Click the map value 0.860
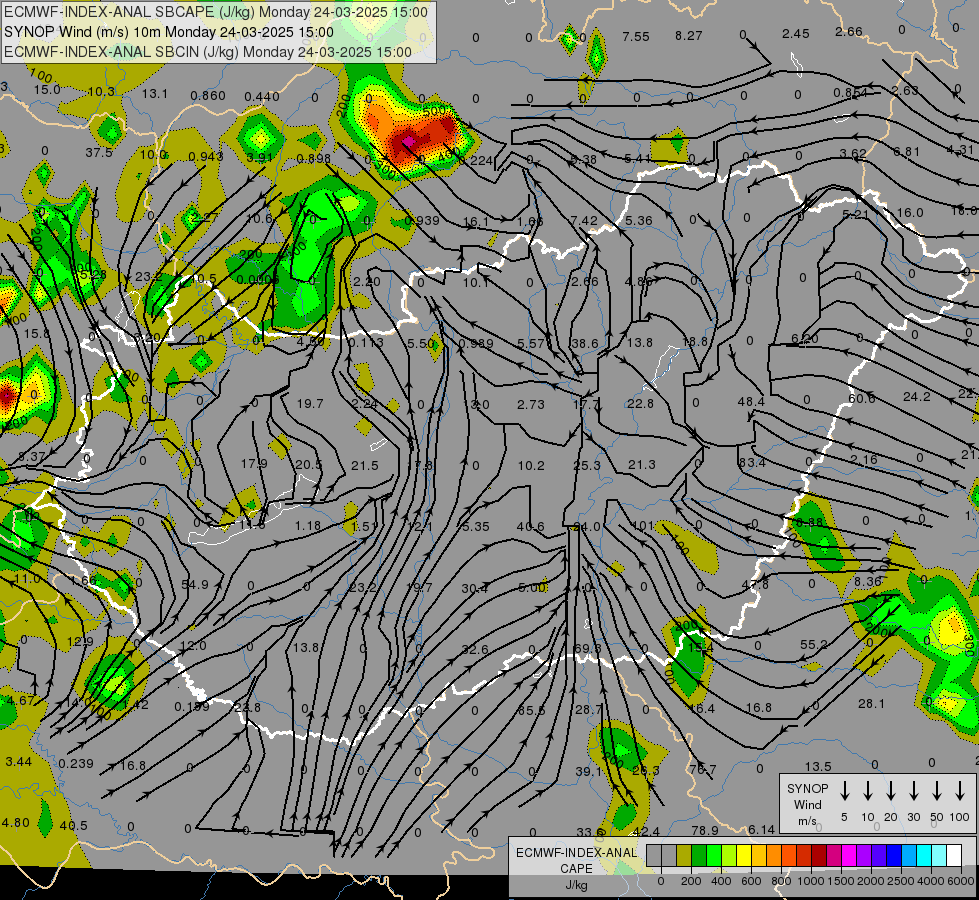979x900 pixels. (x=208, y=96)
